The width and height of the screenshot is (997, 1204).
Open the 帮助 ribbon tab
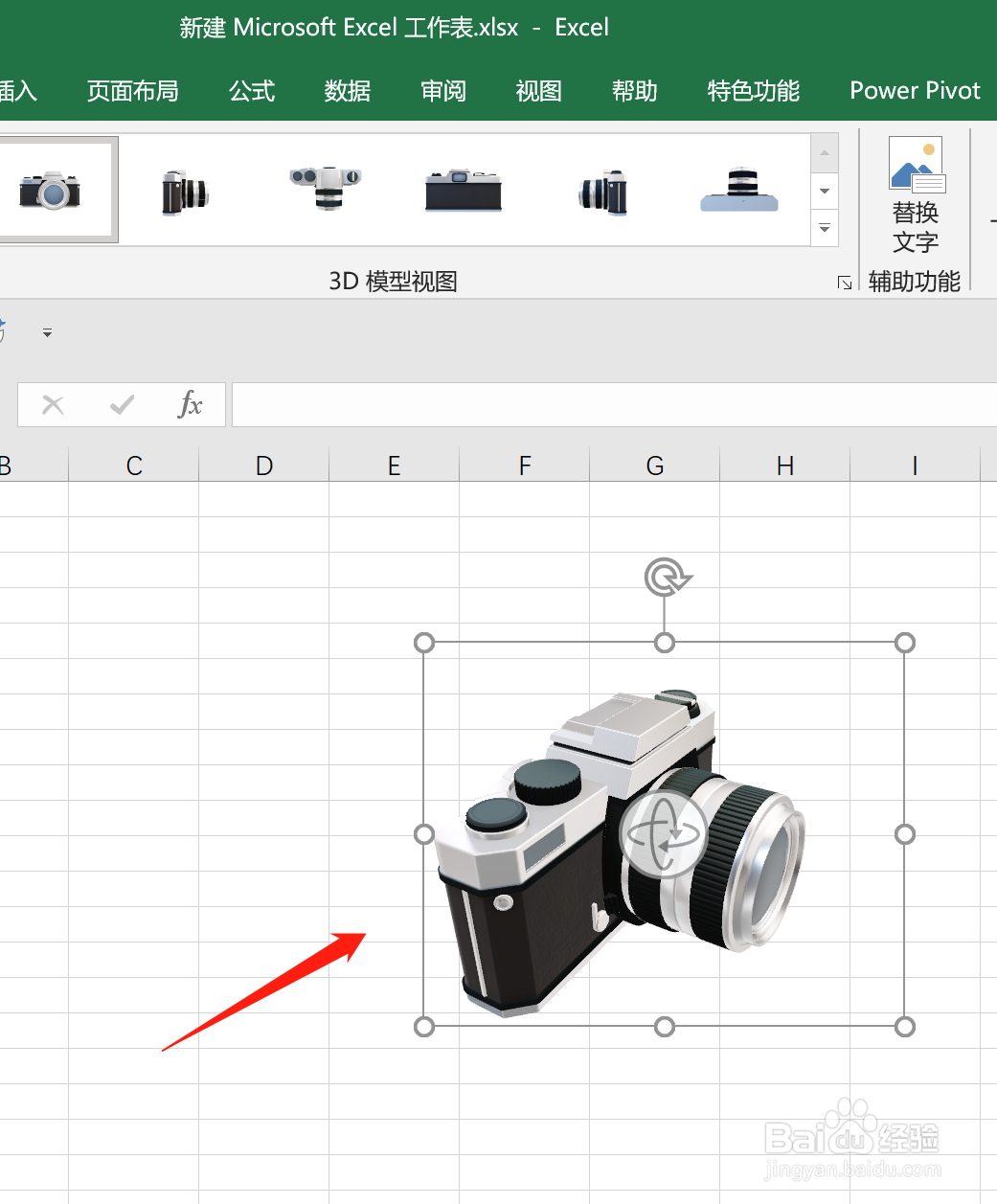point(635,91)
